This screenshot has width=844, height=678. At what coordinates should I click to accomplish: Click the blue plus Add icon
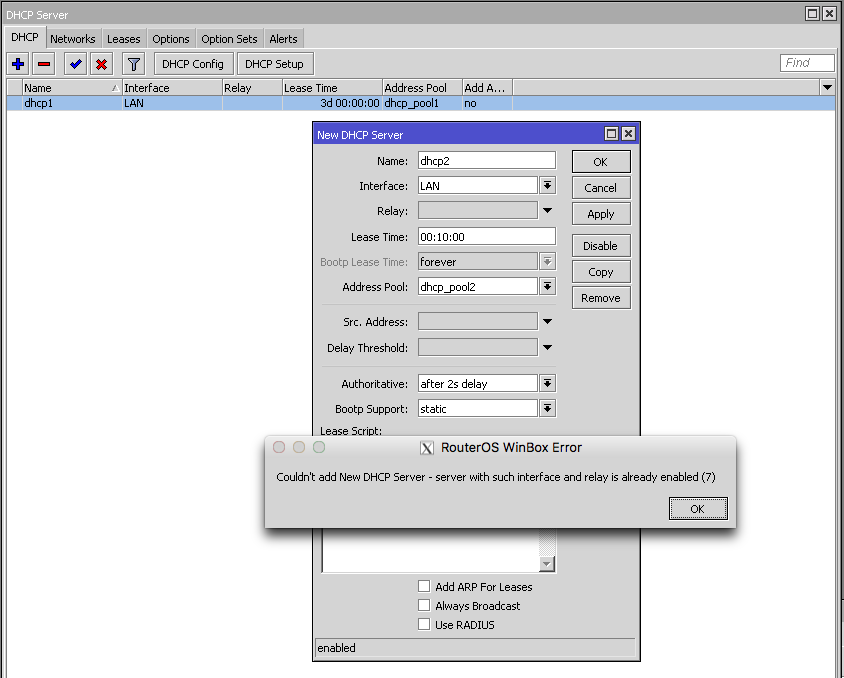(x=18, y=64)
